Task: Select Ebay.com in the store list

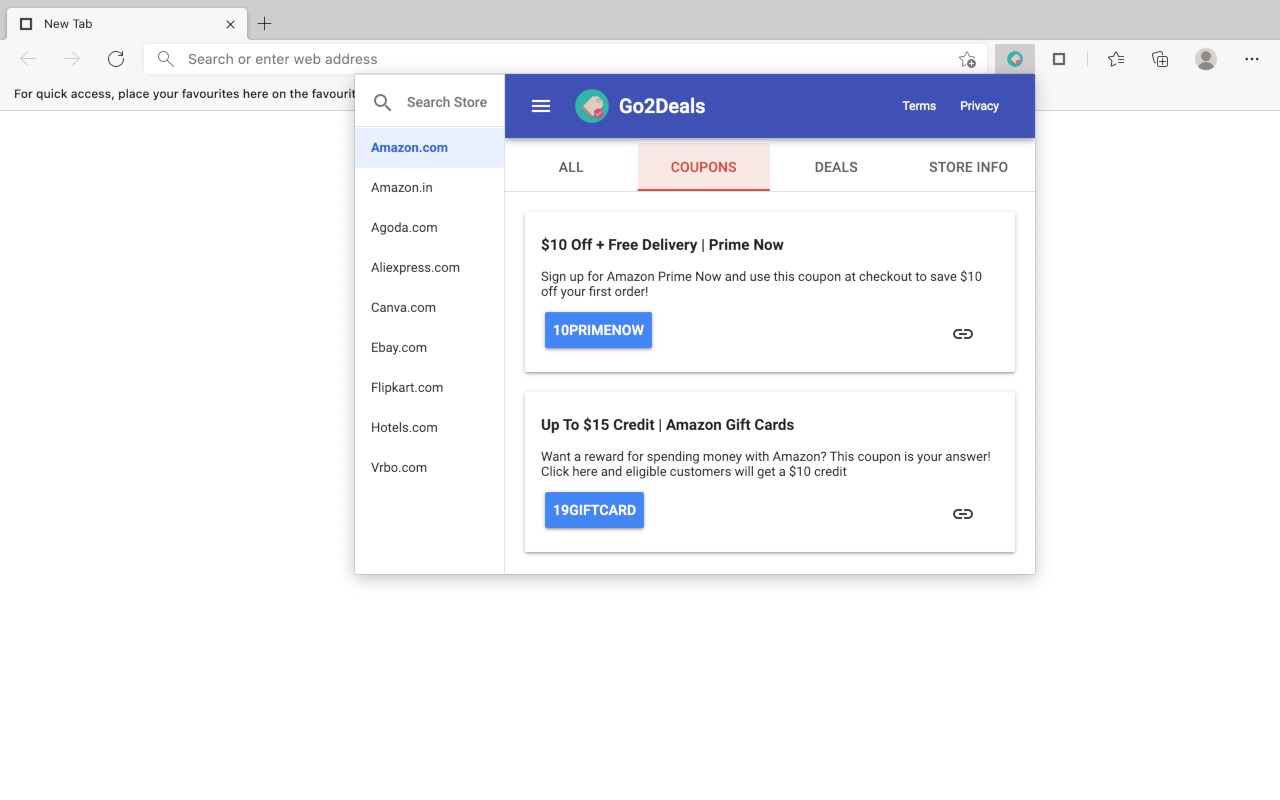Action: [x=430, y=347]
